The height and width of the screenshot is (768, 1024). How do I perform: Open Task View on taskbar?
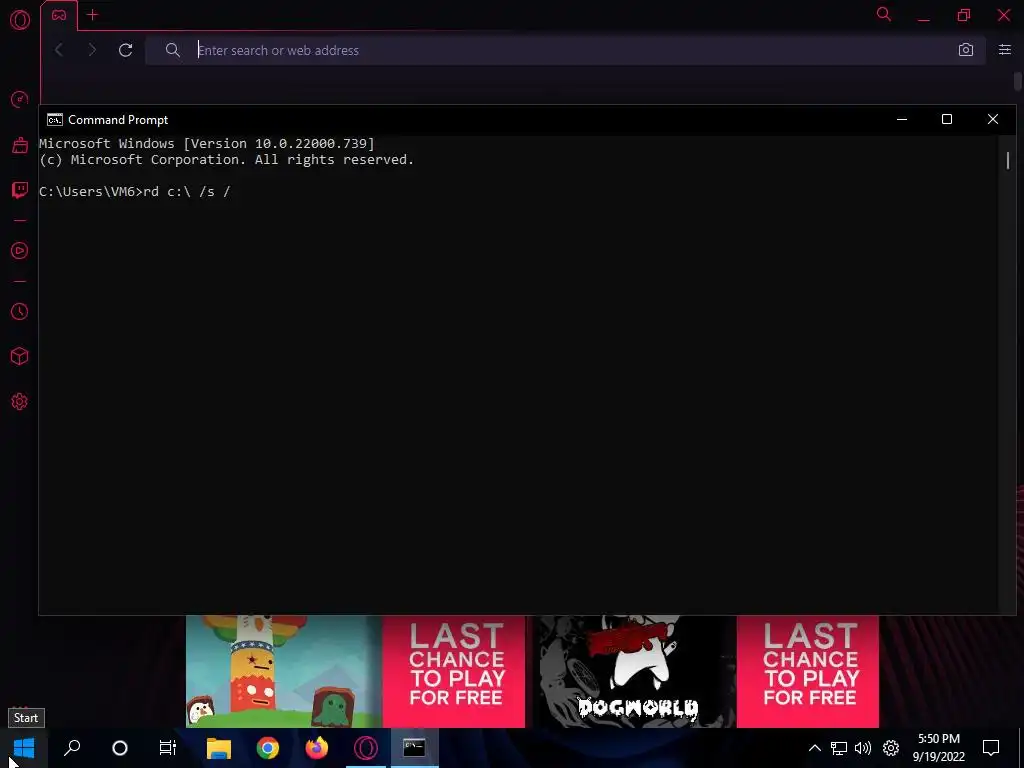click(168, 748)
